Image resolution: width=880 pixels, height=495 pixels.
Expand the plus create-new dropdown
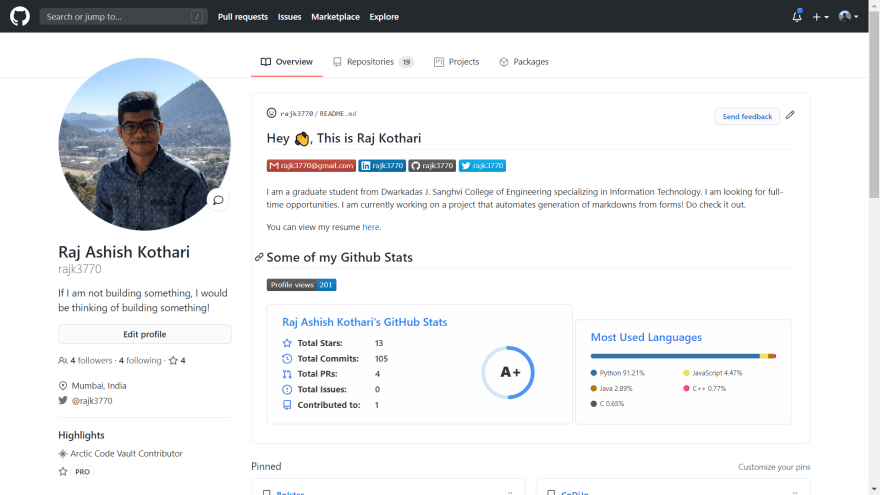point(821,17)
